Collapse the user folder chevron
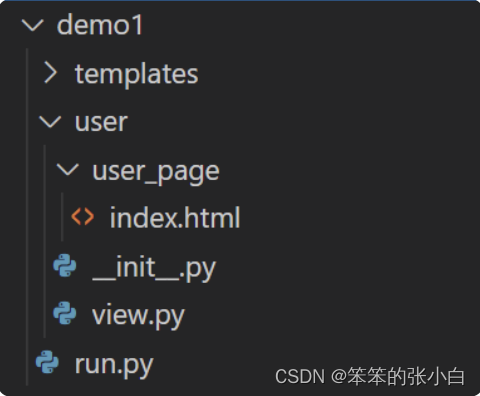This screenshot has width=480, height=396. [x=50, y=122]
